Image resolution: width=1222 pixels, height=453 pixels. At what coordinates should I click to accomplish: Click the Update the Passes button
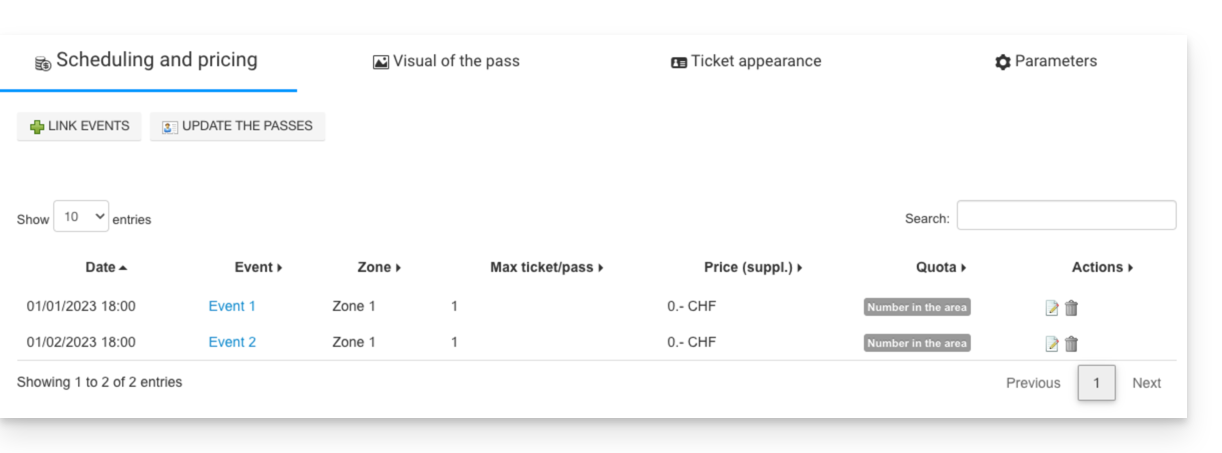pyautogui.click(x=237, y=126)
